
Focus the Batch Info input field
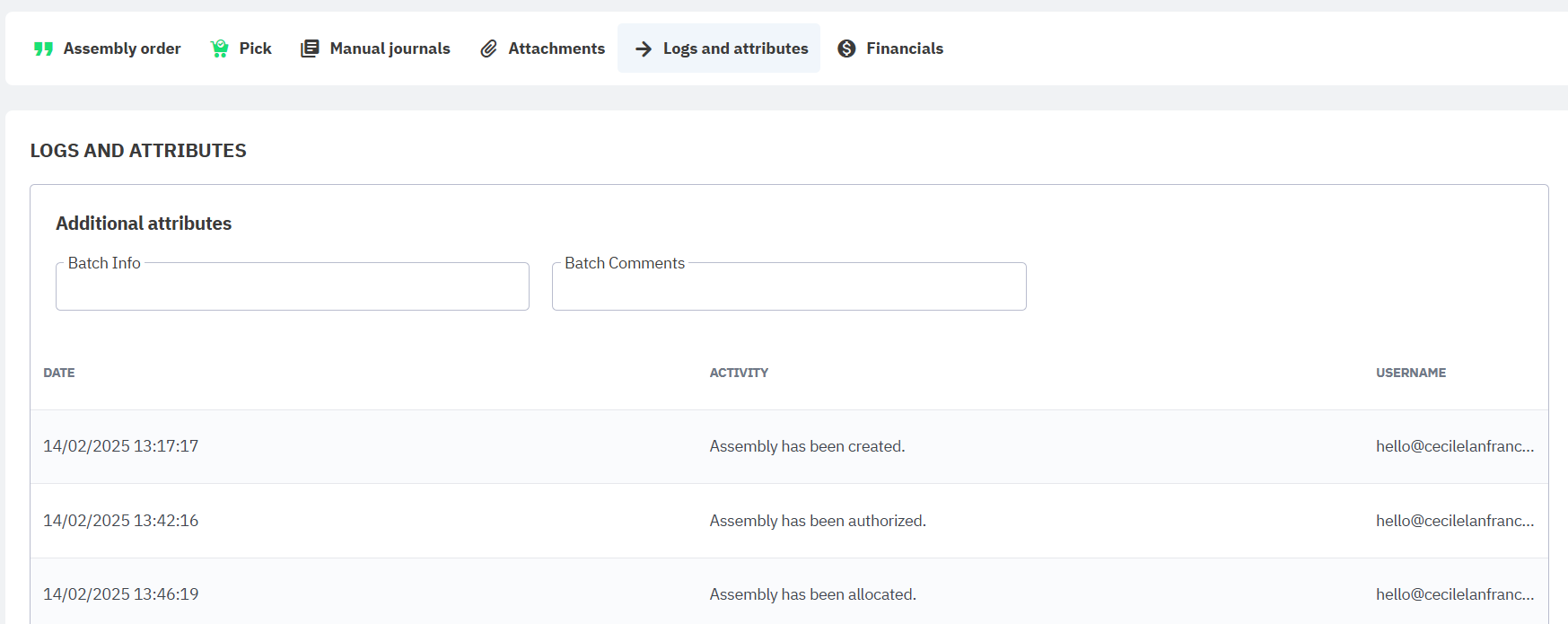coord(292,287)
